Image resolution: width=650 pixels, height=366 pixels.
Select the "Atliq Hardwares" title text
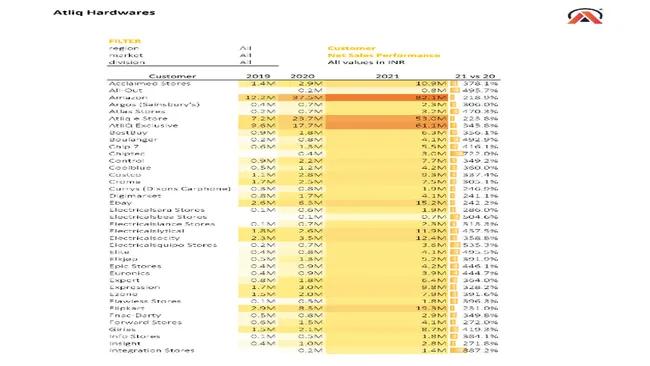pyautogui.click(x=104, y=12)
